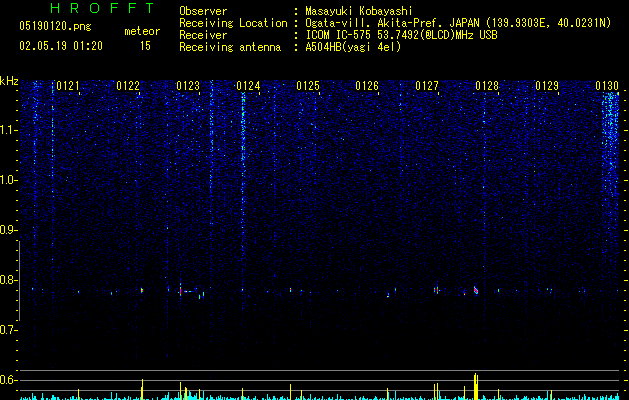Click the kHz axis unit label
Viewport: 629px width, 400px height.
[9, 81]
